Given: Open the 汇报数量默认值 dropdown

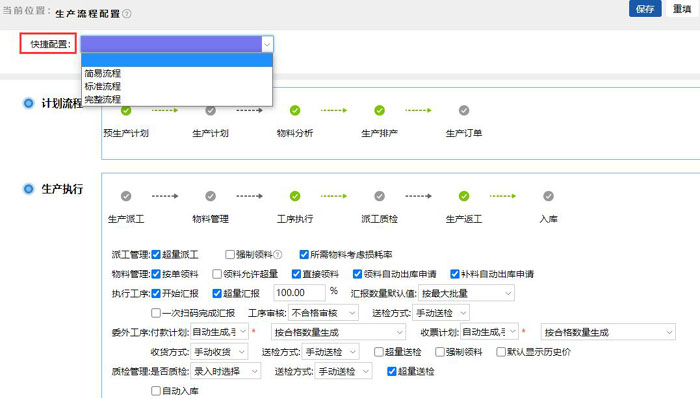Looking at the screenshot, I should pos(467,293).
